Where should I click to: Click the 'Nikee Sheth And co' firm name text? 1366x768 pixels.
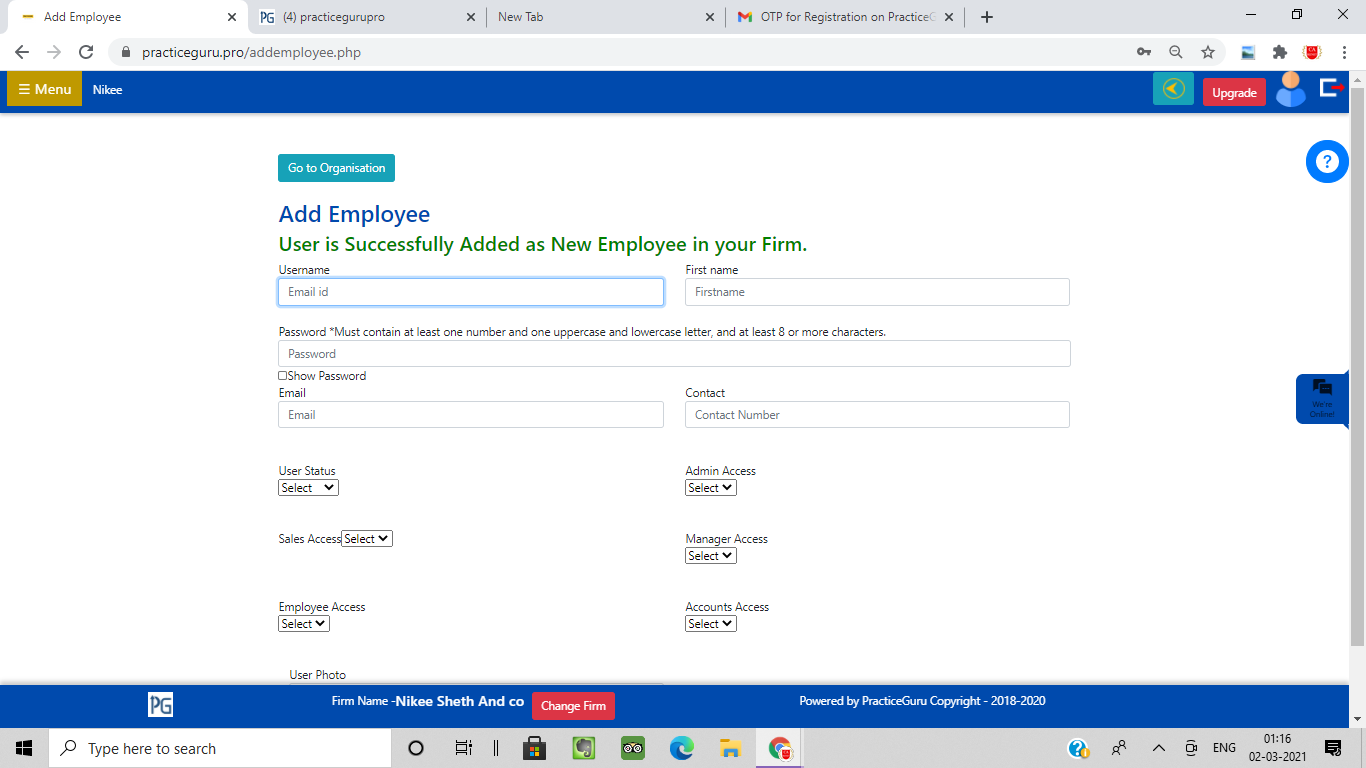[459, 701]
